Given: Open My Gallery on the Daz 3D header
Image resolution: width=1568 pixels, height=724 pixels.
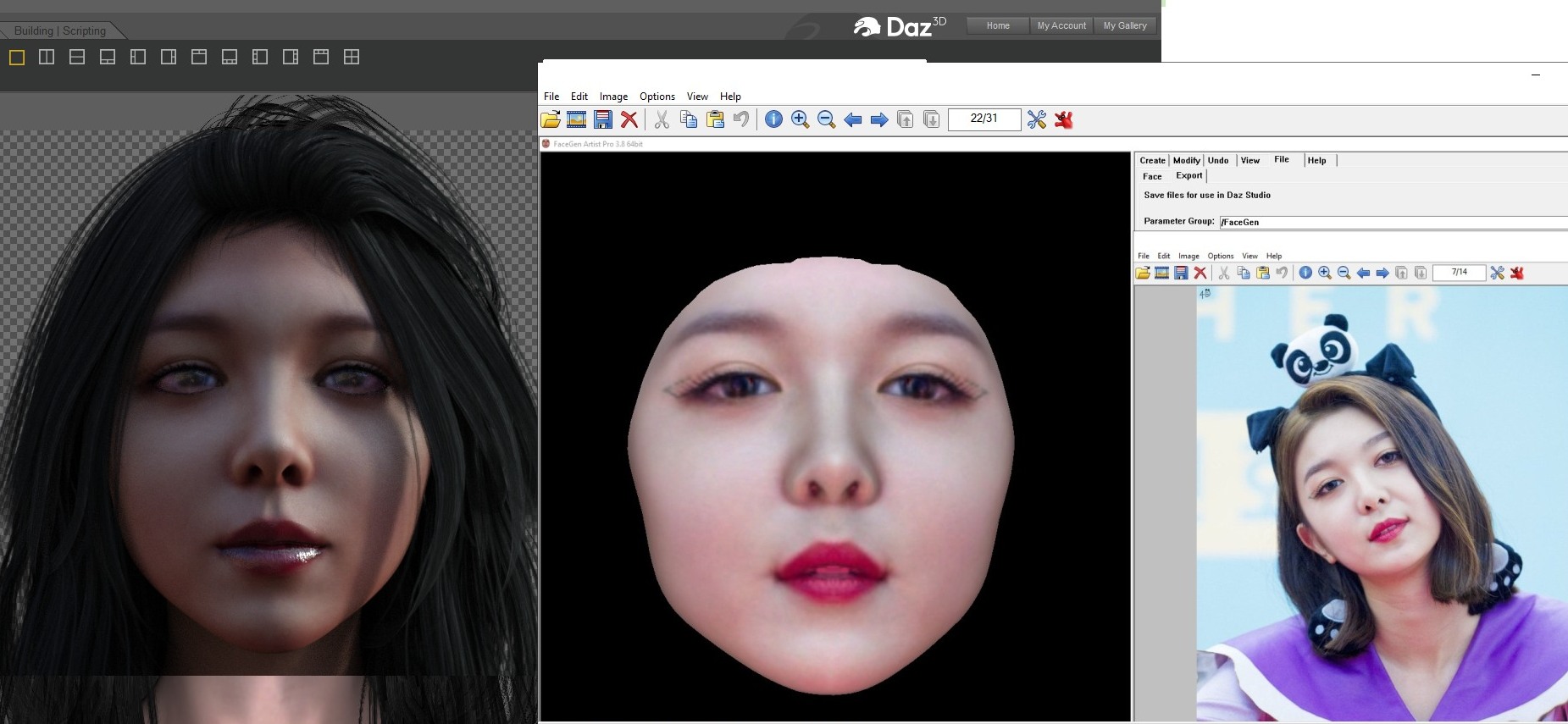Looking at the screenshot, I should pyautogui.click(x=1125, y=25).
